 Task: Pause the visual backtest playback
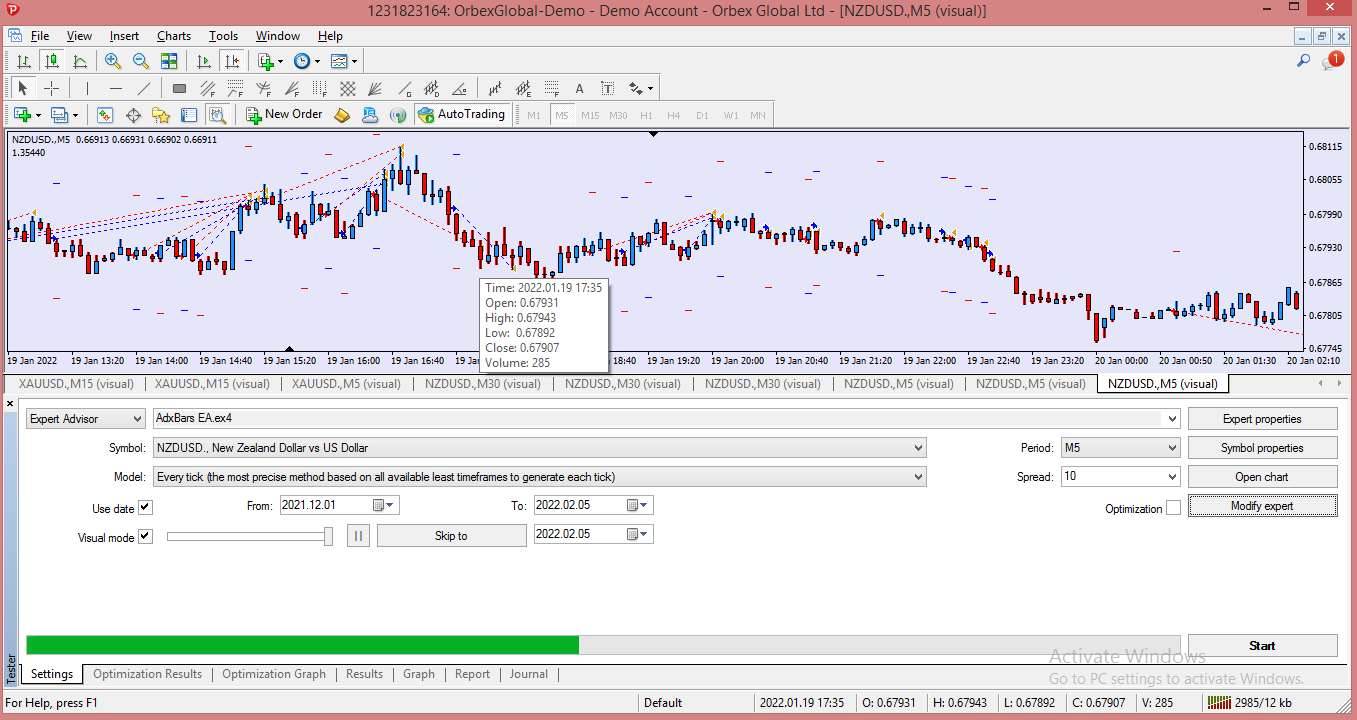pos(358,536)
